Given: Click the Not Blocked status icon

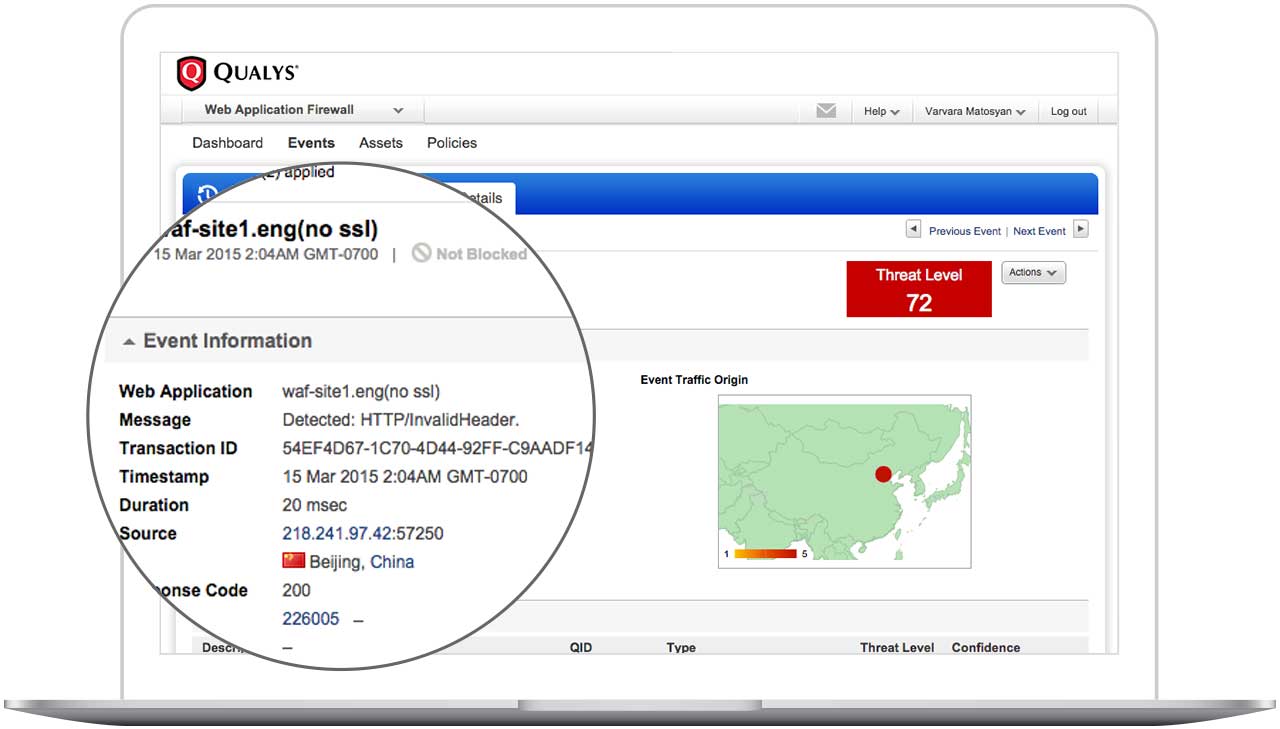Looking at the screenshot, I should [421, 254].
